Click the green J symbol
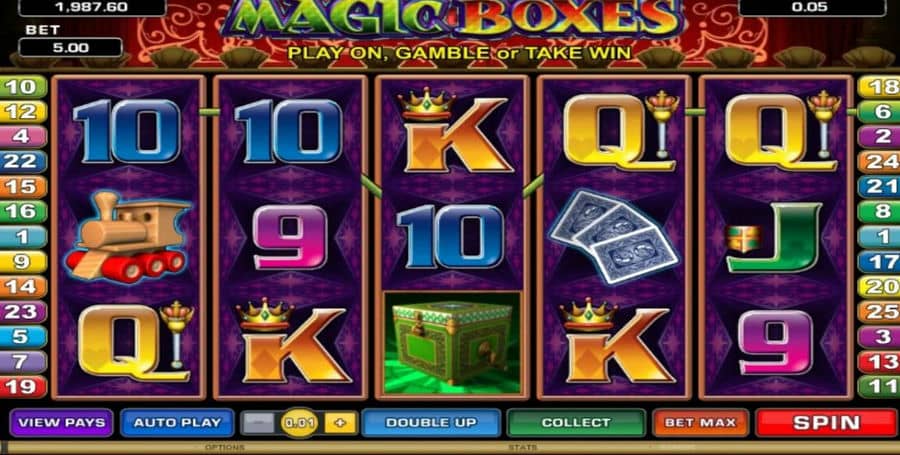 pyautogui.click(x=774, y=238)
